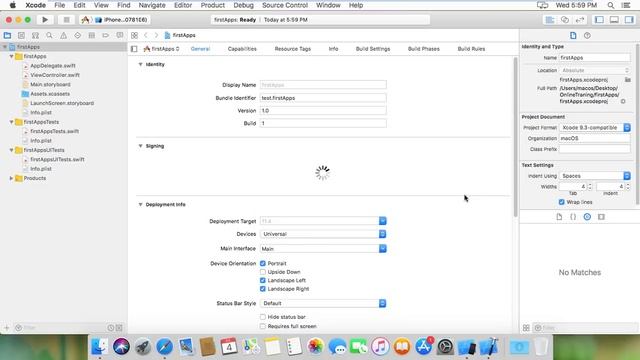Expand the Products group
640x360 pixels.
[11, 178]
